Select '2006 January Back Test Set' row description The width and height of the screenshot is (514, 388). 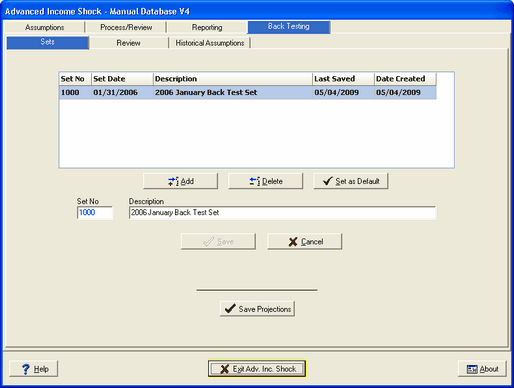[x=233, y=92]
